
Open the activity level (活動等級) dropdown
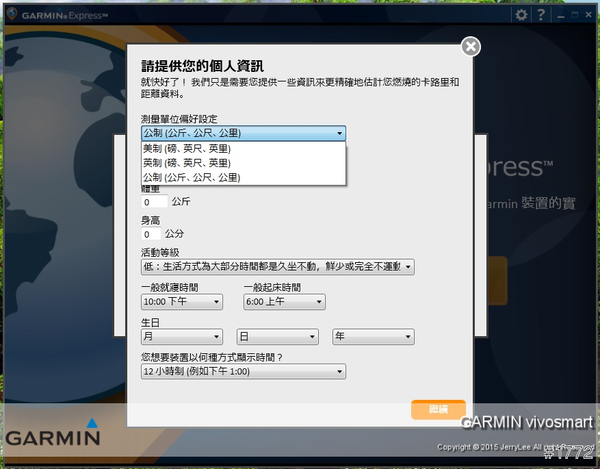click(278, 267)
